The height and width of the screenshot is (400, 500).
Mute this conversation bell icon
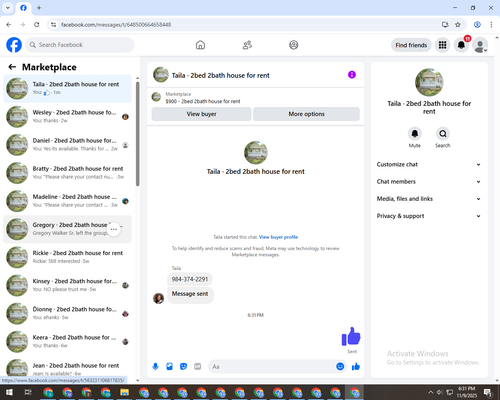[415, 134]
